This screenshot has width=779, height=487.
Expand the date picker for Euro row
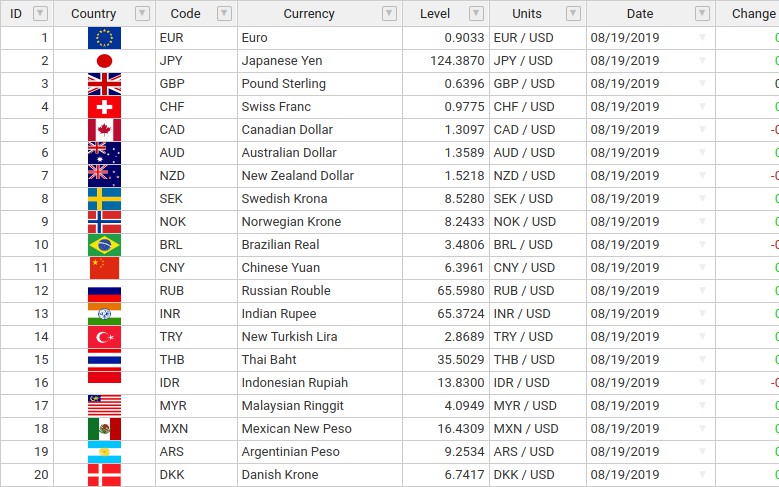click(x=702, y=38)
